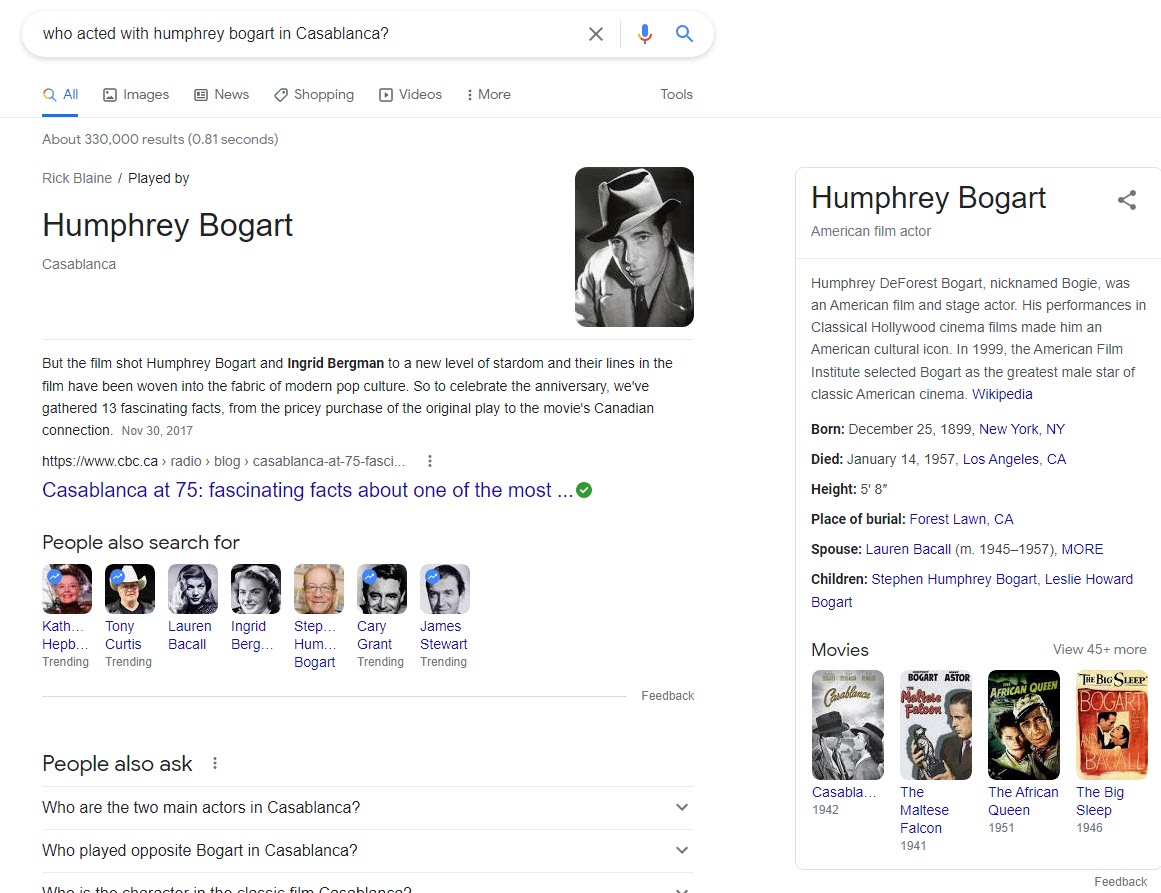Open the Los Angeles, CA link
The height and width of the screenshot is (893, 1161).
tap(1014, 460)
